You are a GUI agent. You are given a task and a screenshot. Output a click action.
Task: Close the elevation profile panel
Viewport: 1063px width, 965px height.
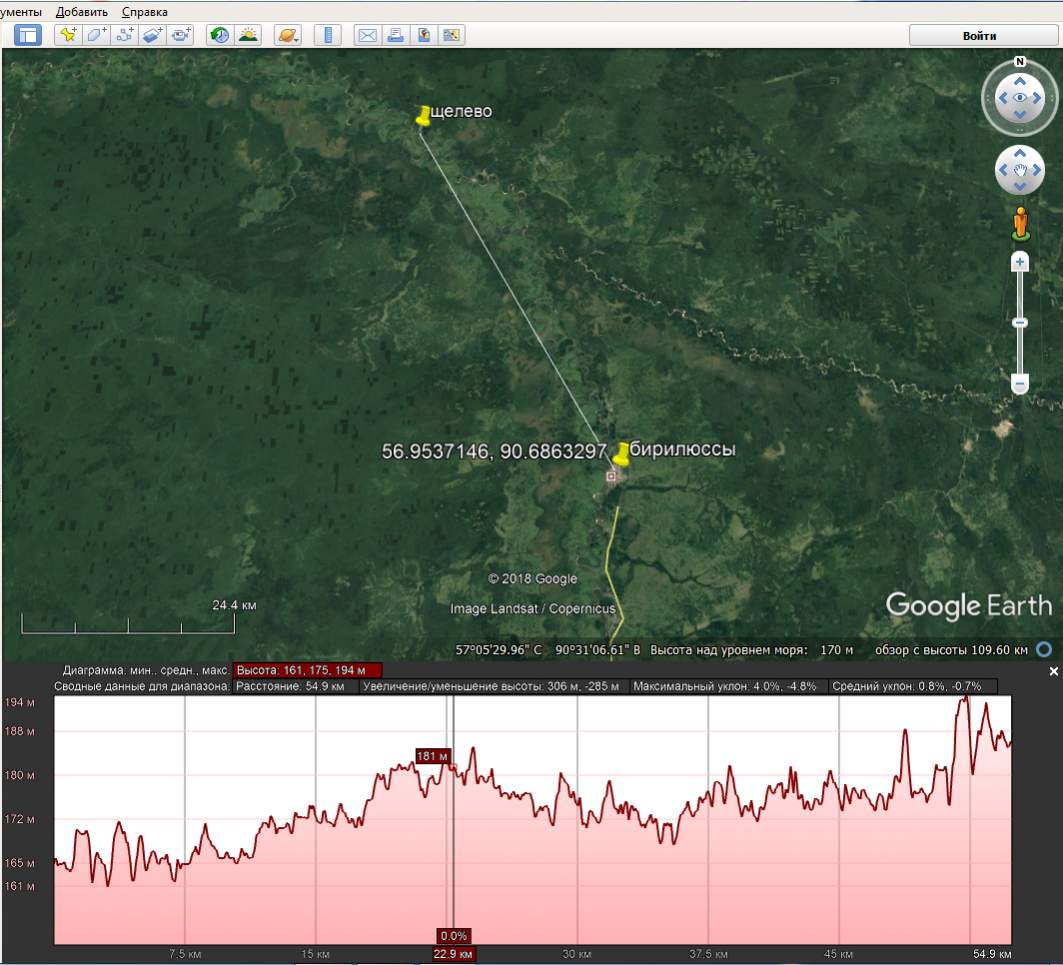(x=1053, y=672)
